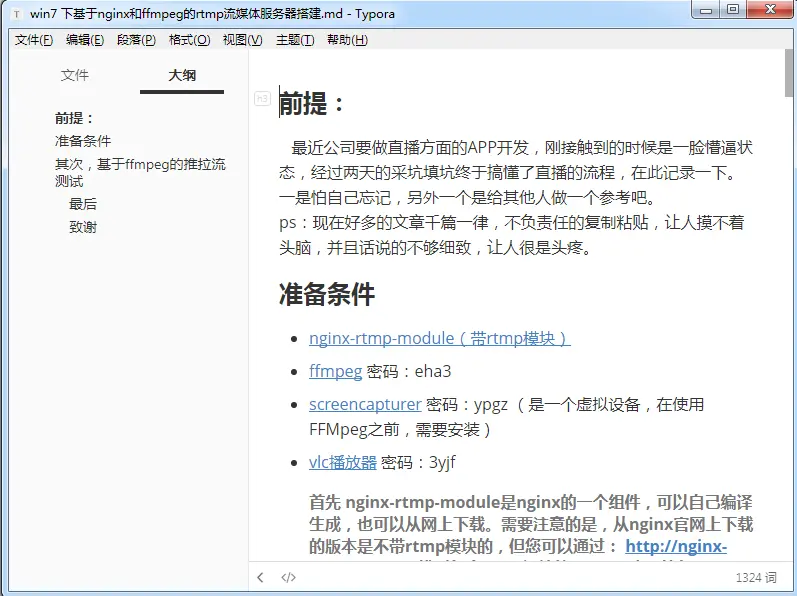
Task: Click the h3 heading level indicator
Action: [262, 98]
